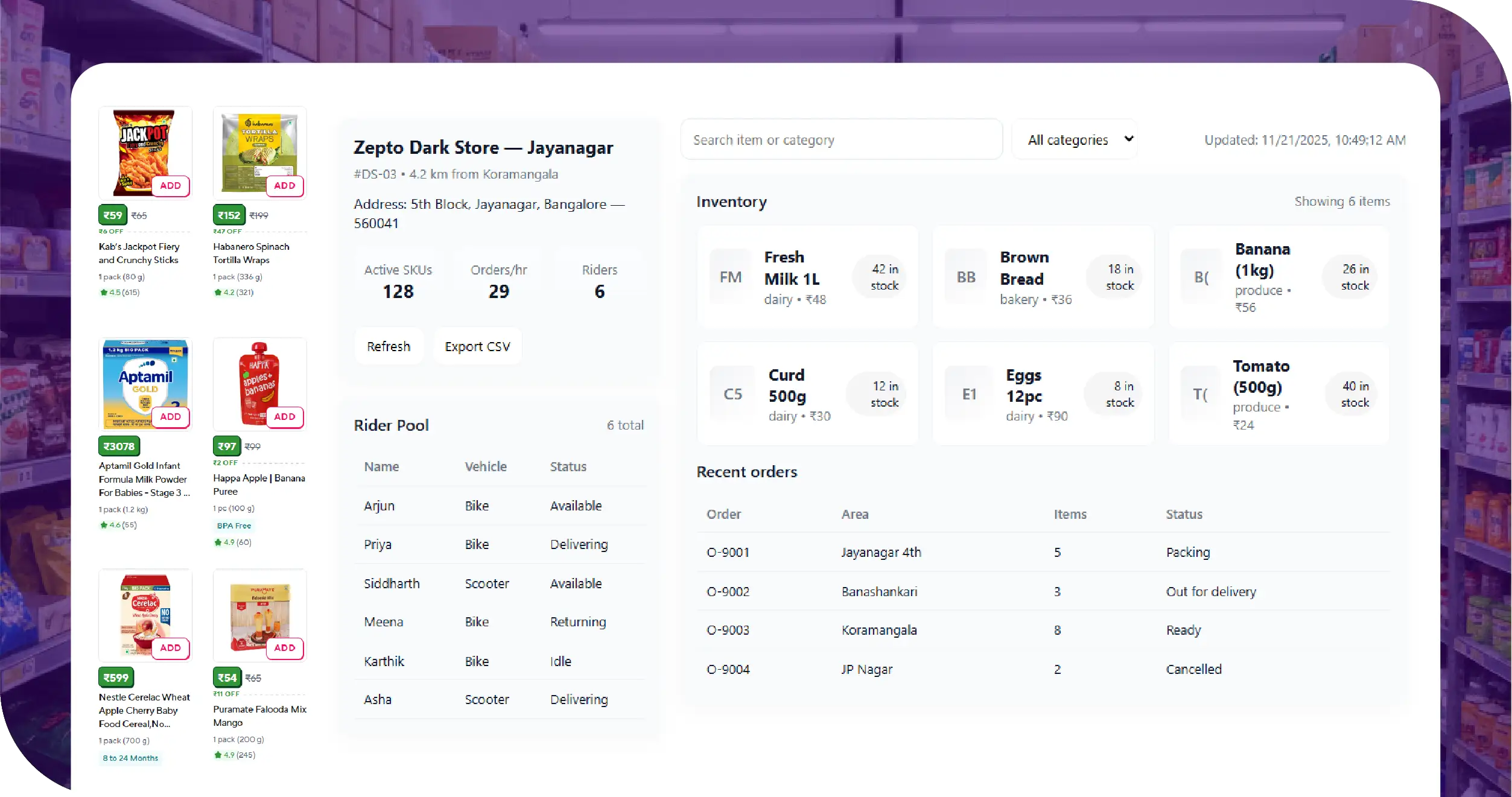Open the All categories dropdown
1512x797 pixels.
[x=1075, y=140]
